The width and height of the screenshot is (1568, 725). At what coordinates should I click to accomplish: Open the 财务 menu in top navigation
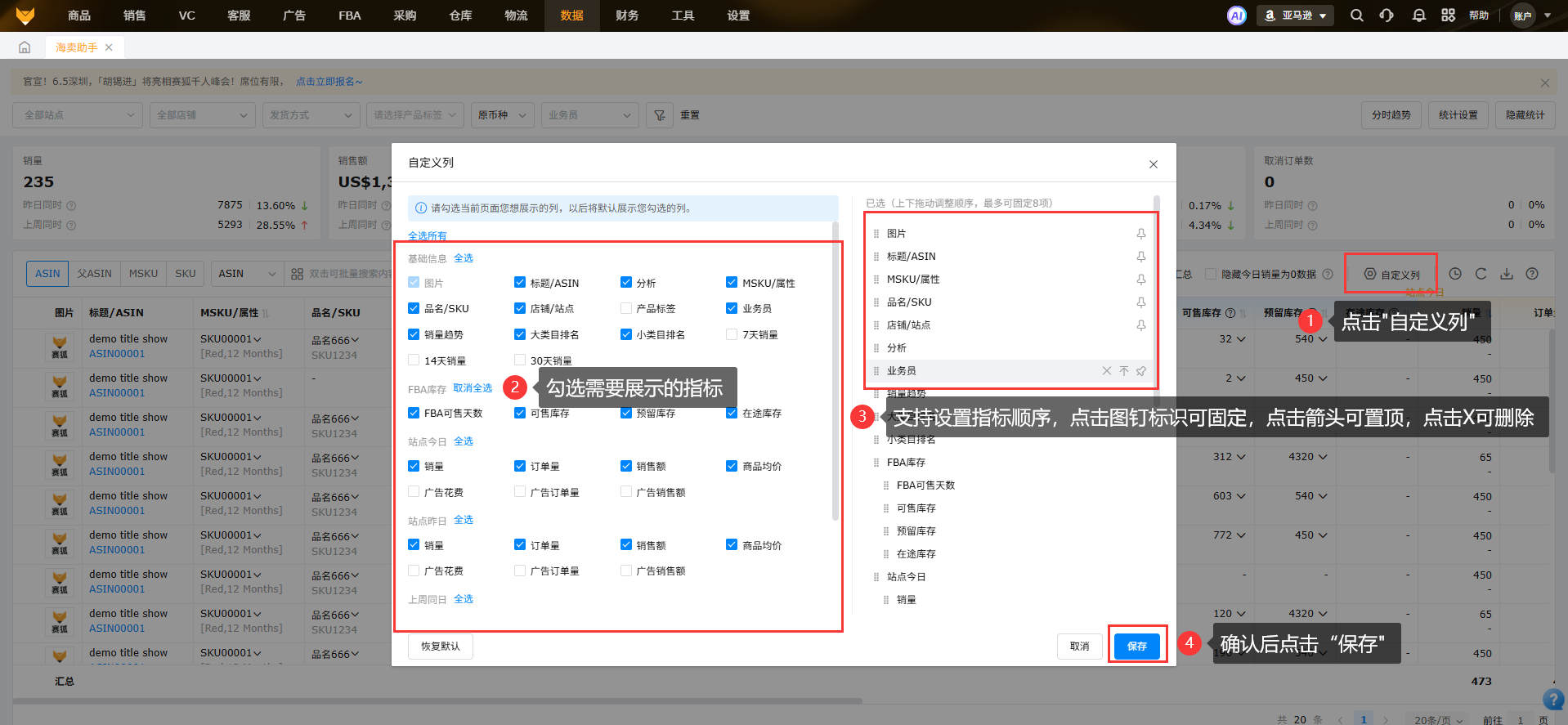tap(627, 16)
